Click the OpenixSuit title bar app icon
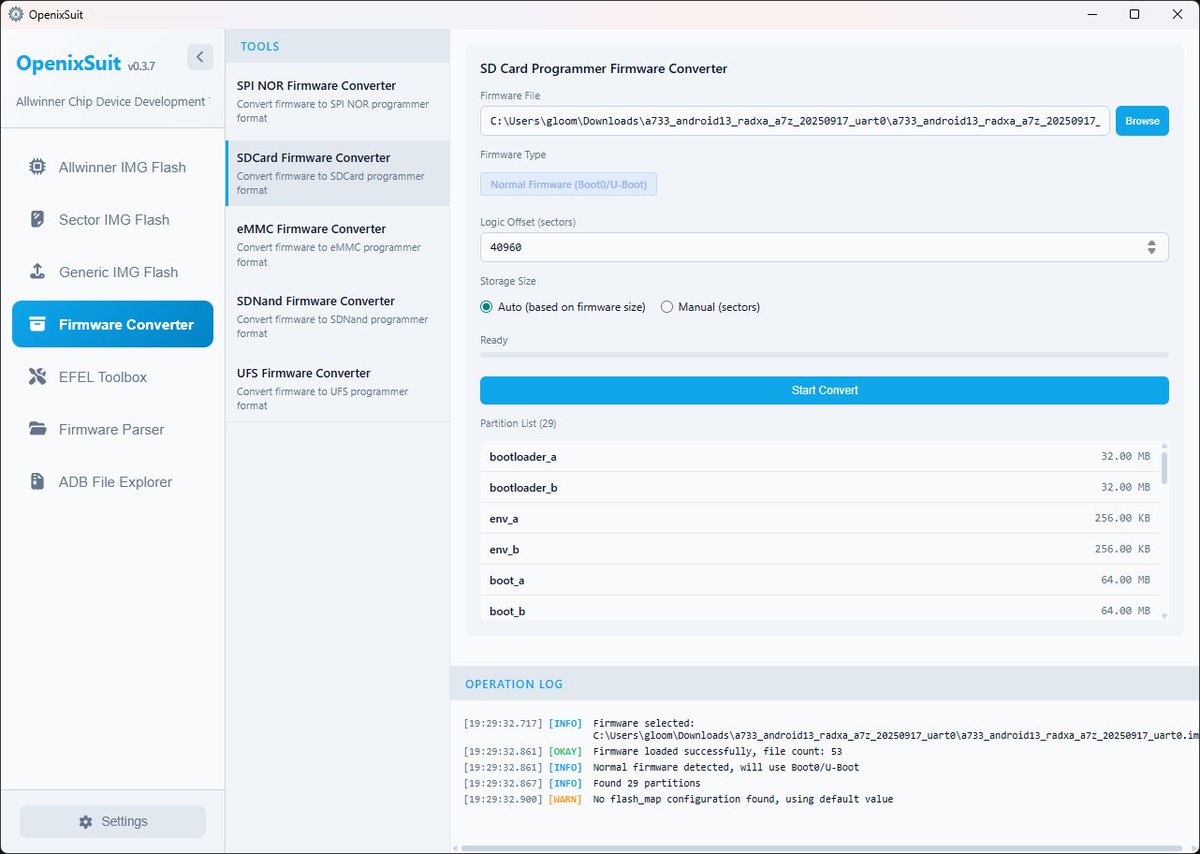The height and width of the screenshot is (854, 1200). tap(15, 14)
